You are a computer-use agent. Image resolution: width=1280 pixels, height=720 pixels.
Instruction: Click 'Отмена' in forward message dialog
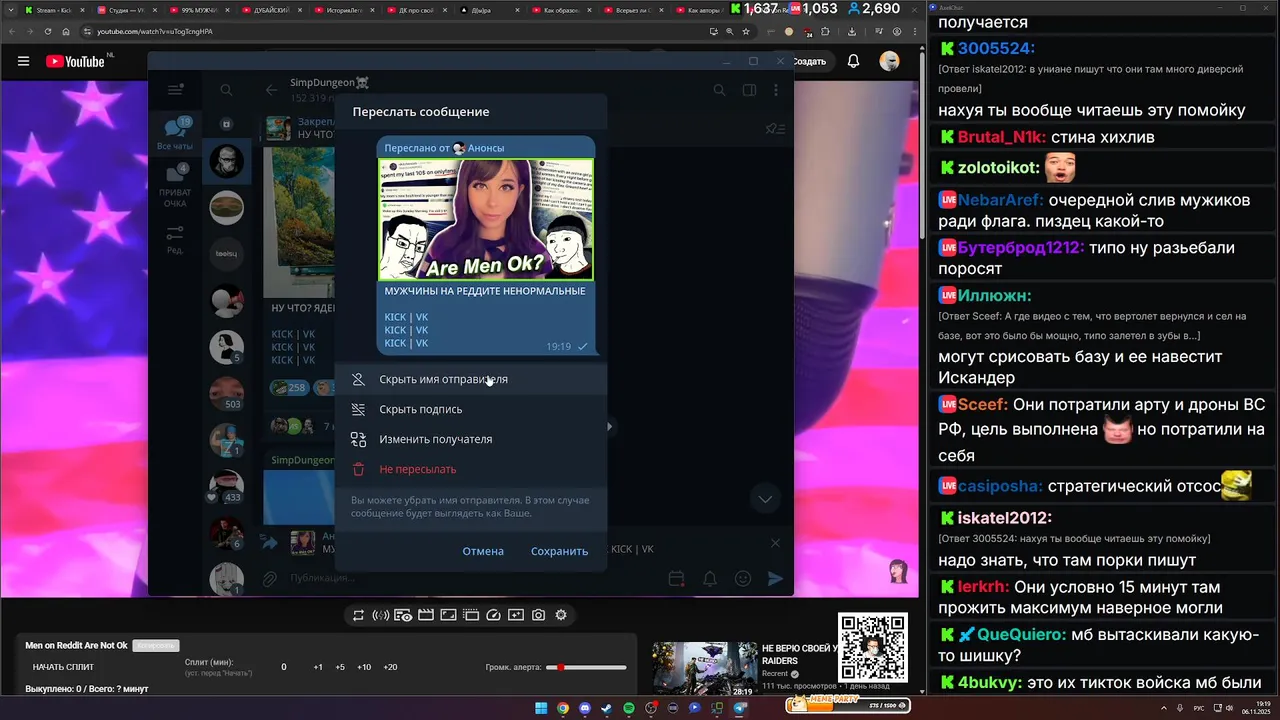(483, 551)
